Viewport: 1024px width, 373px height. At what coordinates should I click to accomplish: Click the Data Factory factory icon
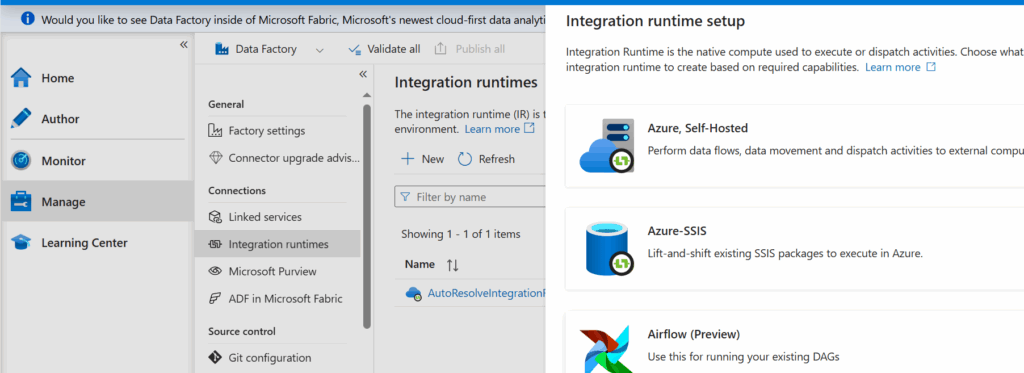pos(222,49)
